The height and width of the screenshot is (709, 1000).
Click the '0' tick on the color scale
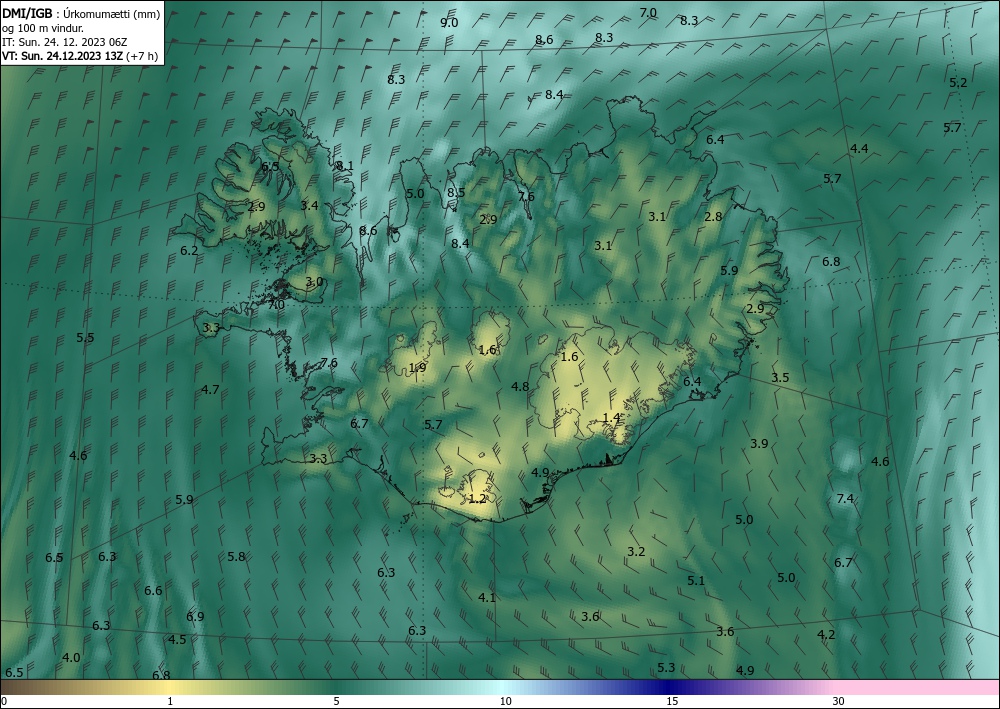[4, 702]
